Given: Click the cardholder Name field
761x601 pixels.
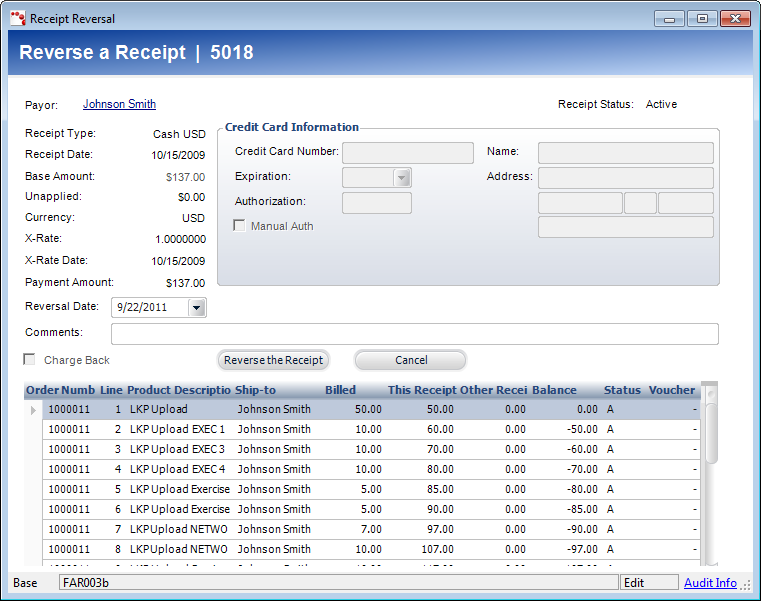Looking at the screenshot, I should (625, 152).
